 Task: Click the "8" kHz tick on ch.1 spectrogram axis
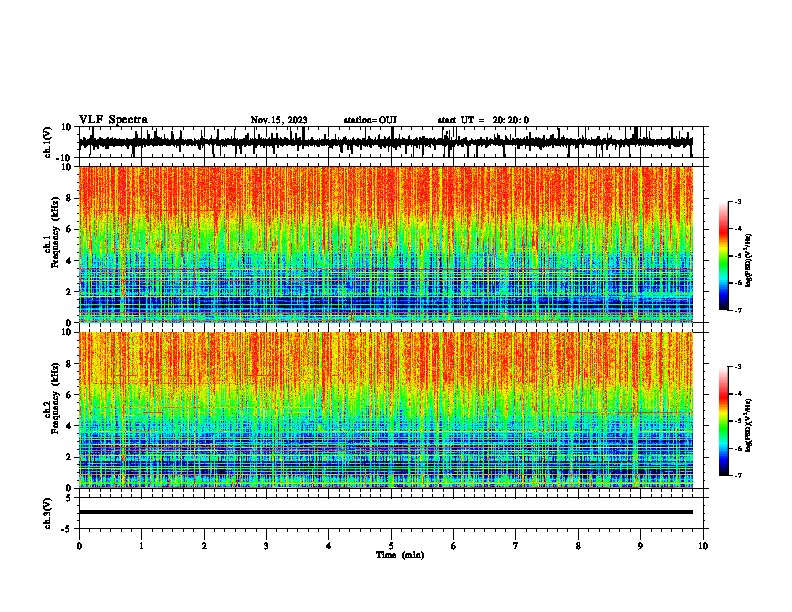[x=70, y=198]
